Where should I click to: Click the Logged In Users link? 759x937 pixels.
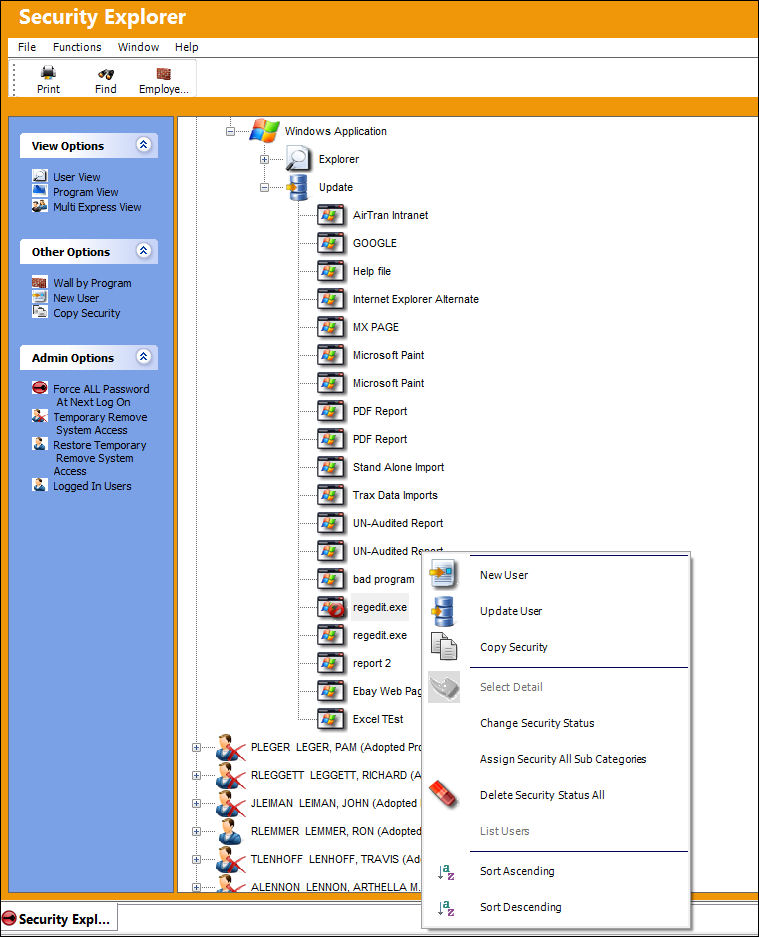click(x=92, y=486)
